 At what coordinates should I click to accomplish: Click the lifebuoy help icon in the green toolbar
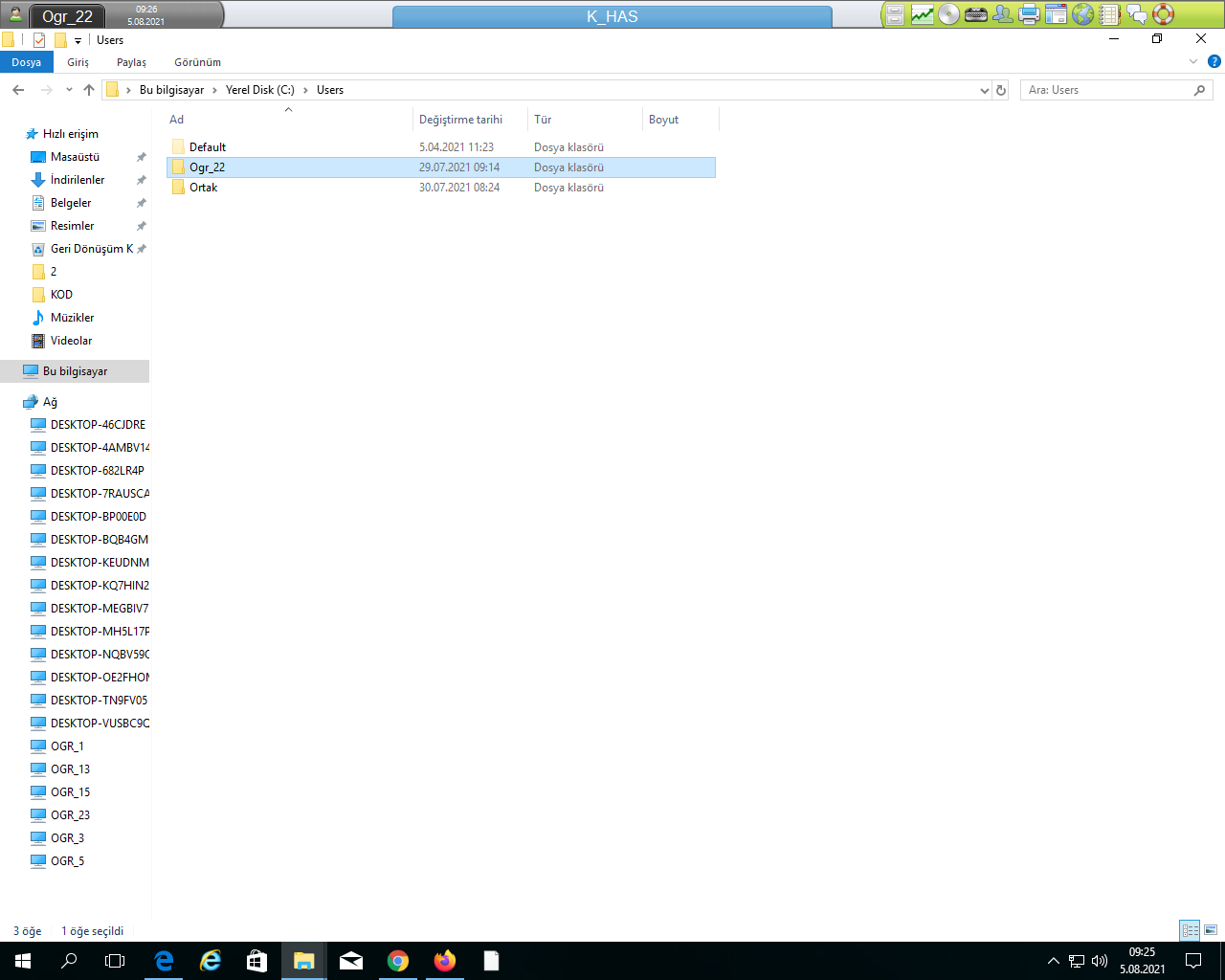point(1164,14)
